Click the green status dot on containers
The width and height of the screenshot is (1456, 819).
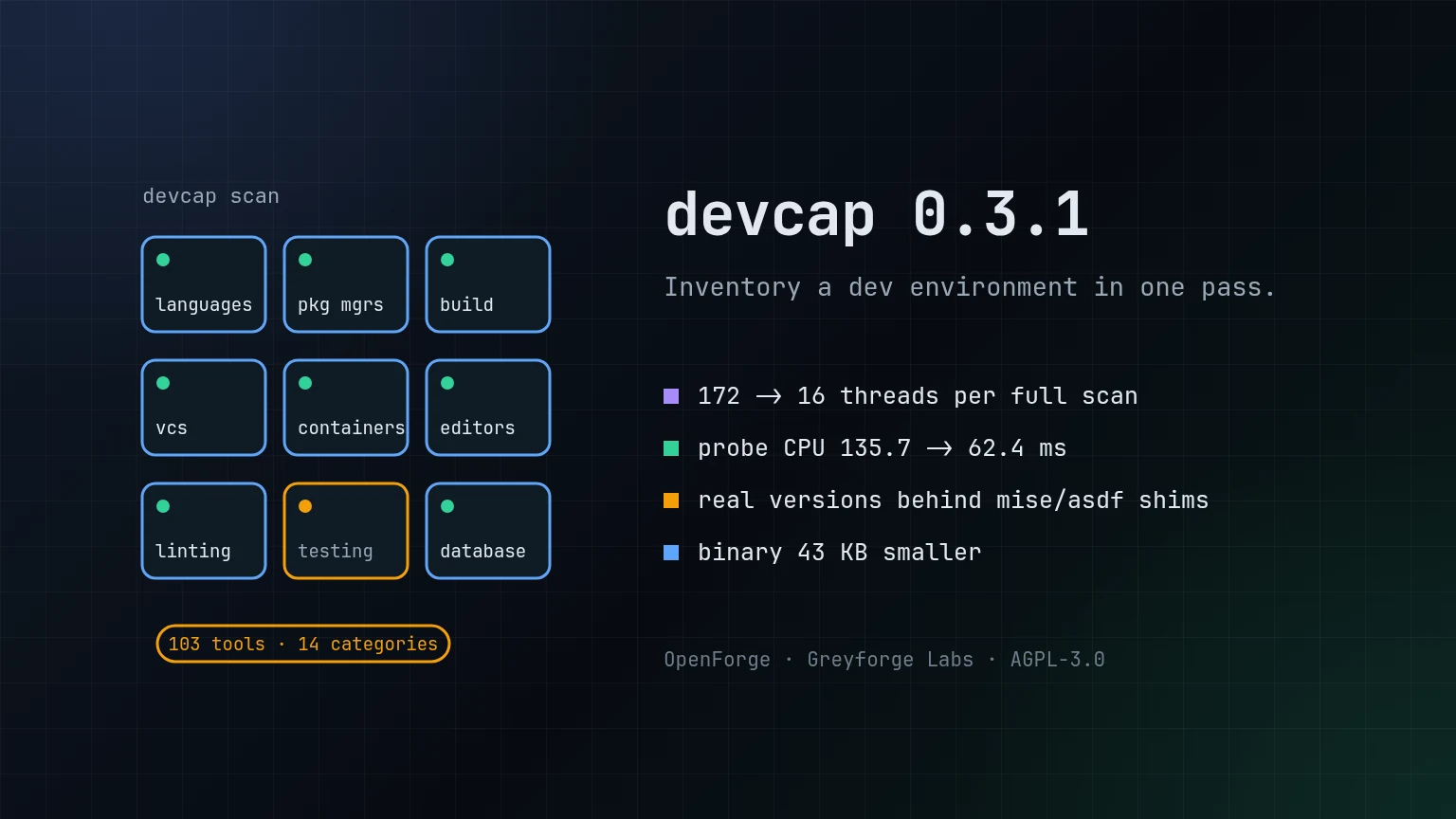coord(305,383)
